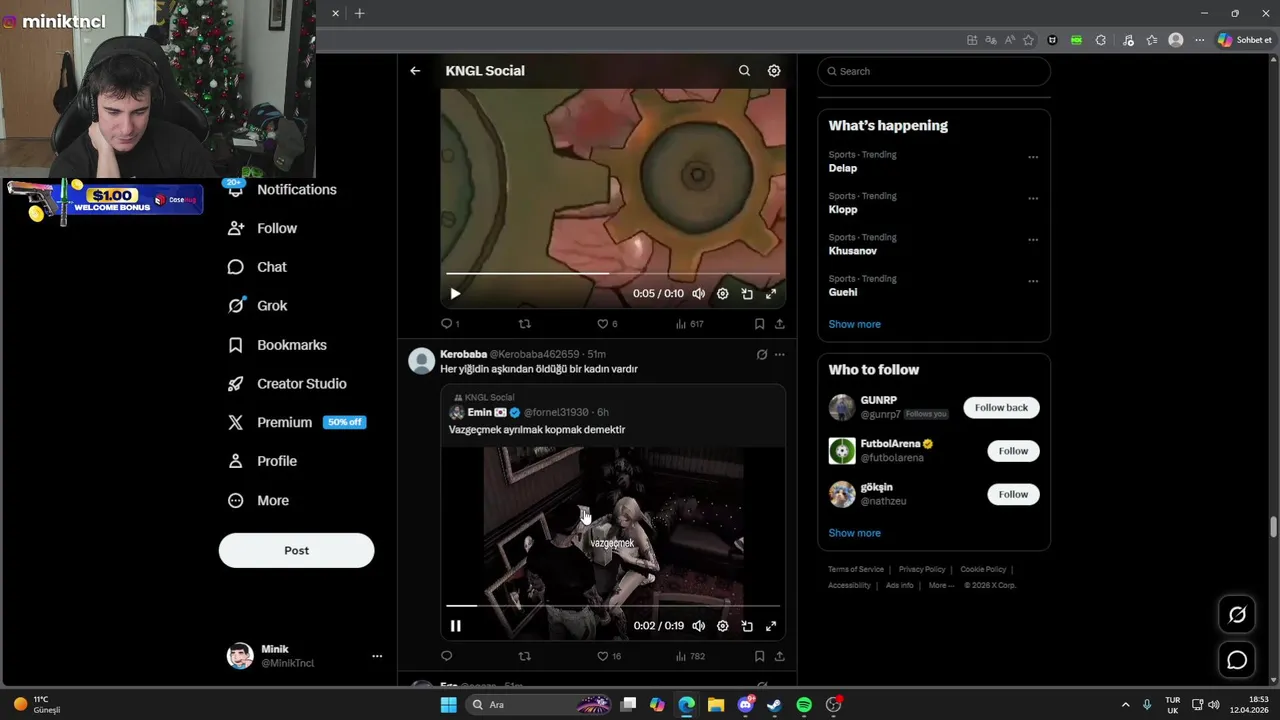Open Spotify from the taskbar

click(804, 705)
